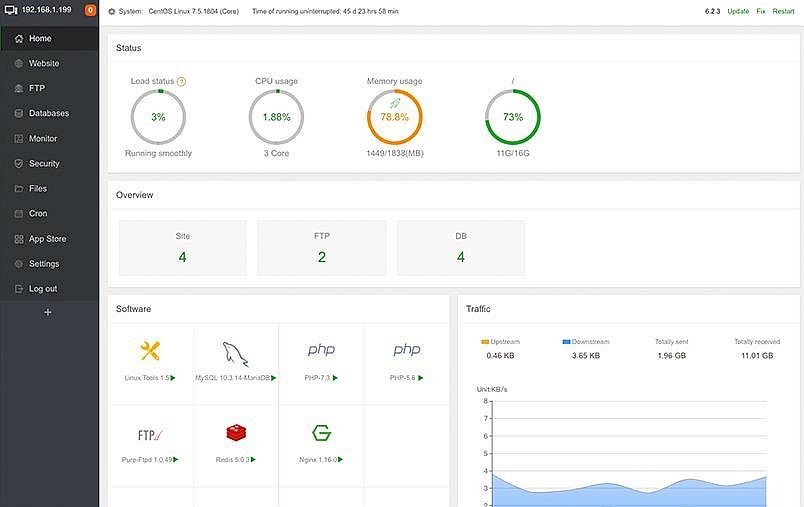Click the Totally sent 1.96 GB value
The width and height of the screenshot is (804, 507).
click(672, 355)
